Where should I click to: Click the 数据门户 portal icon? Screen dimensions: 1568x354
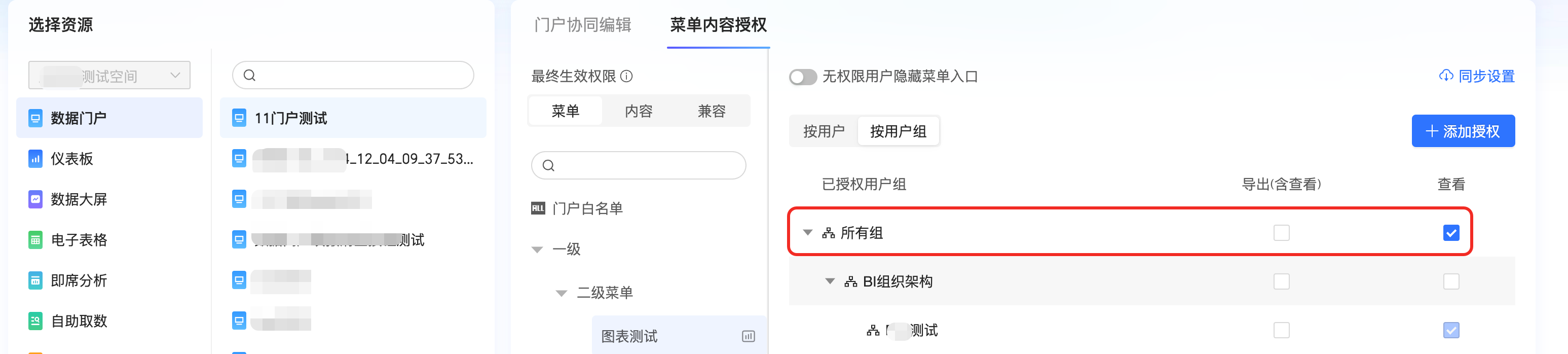click(35, 118)
